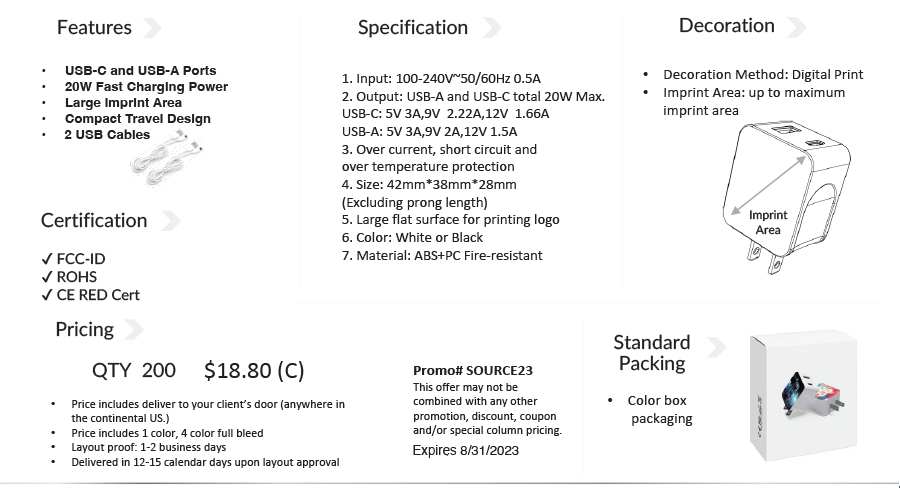This screenshot has width=900, height=488.
Task: Click the Expires 8/31/2023 date text
Action: [466, 450]
